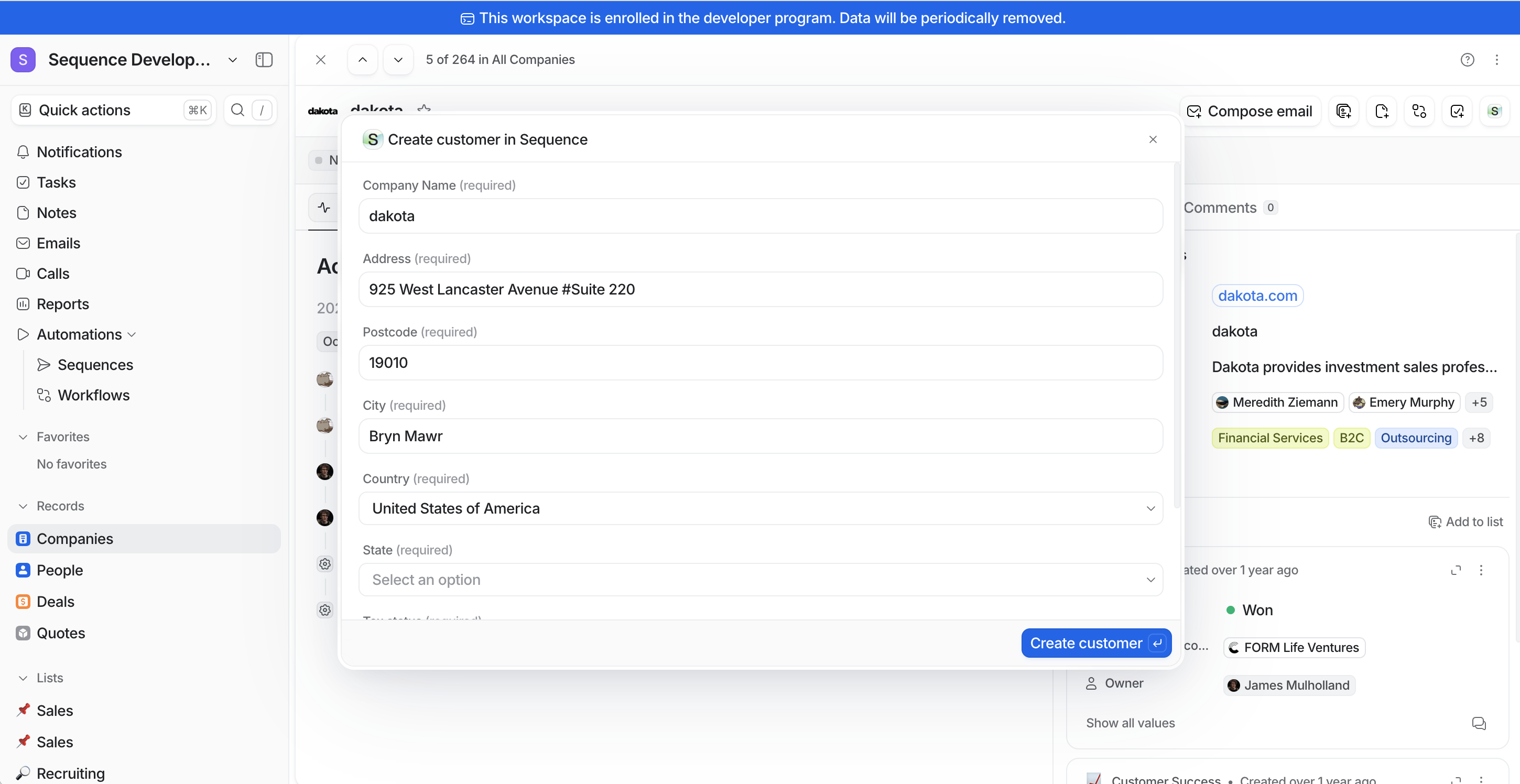Open the help icon
The width and height of the screenshot is (1520, 784).
pyautogui.click(x=1467, y=60)
